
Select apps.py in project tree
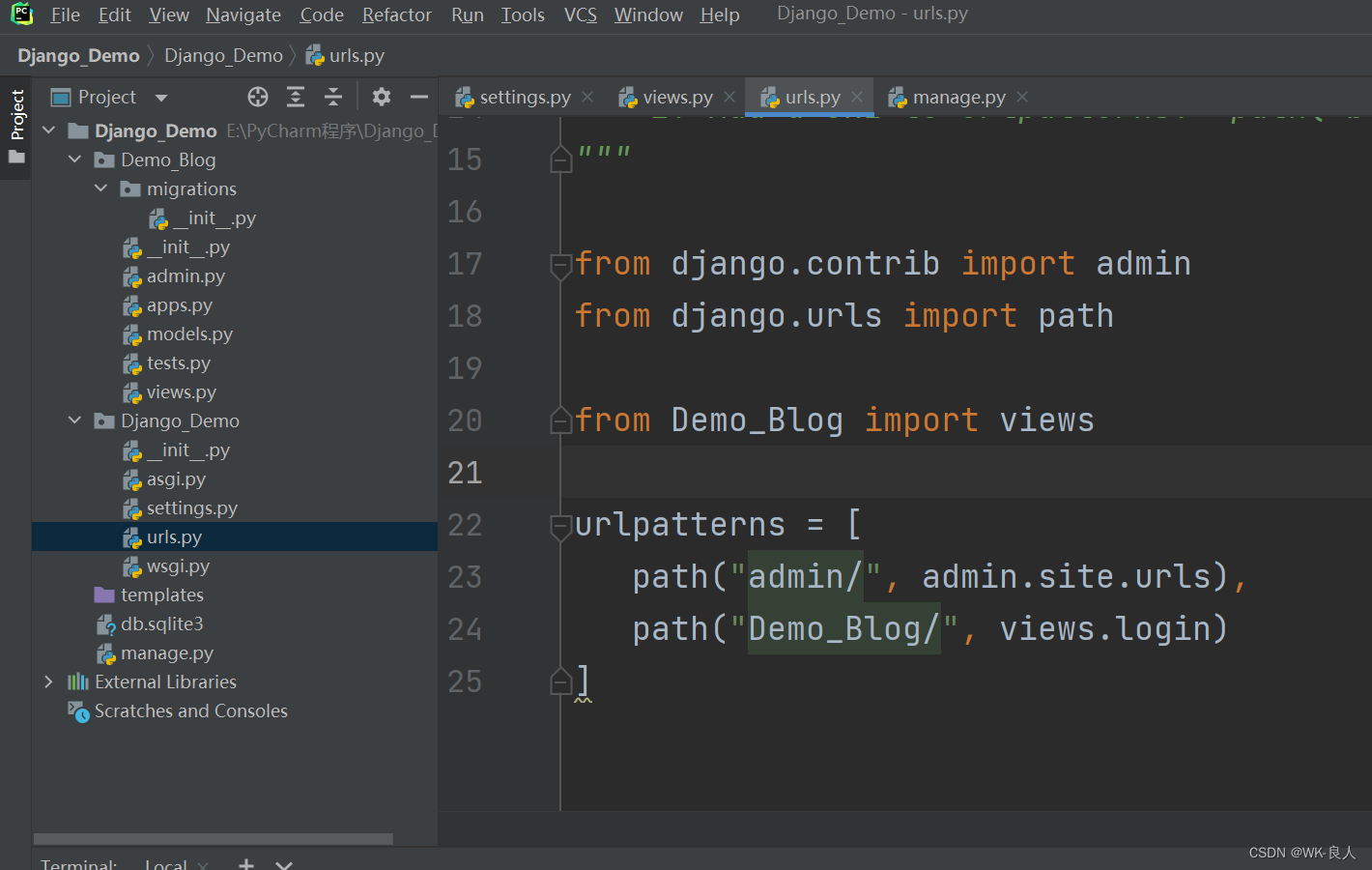point(168,305)
